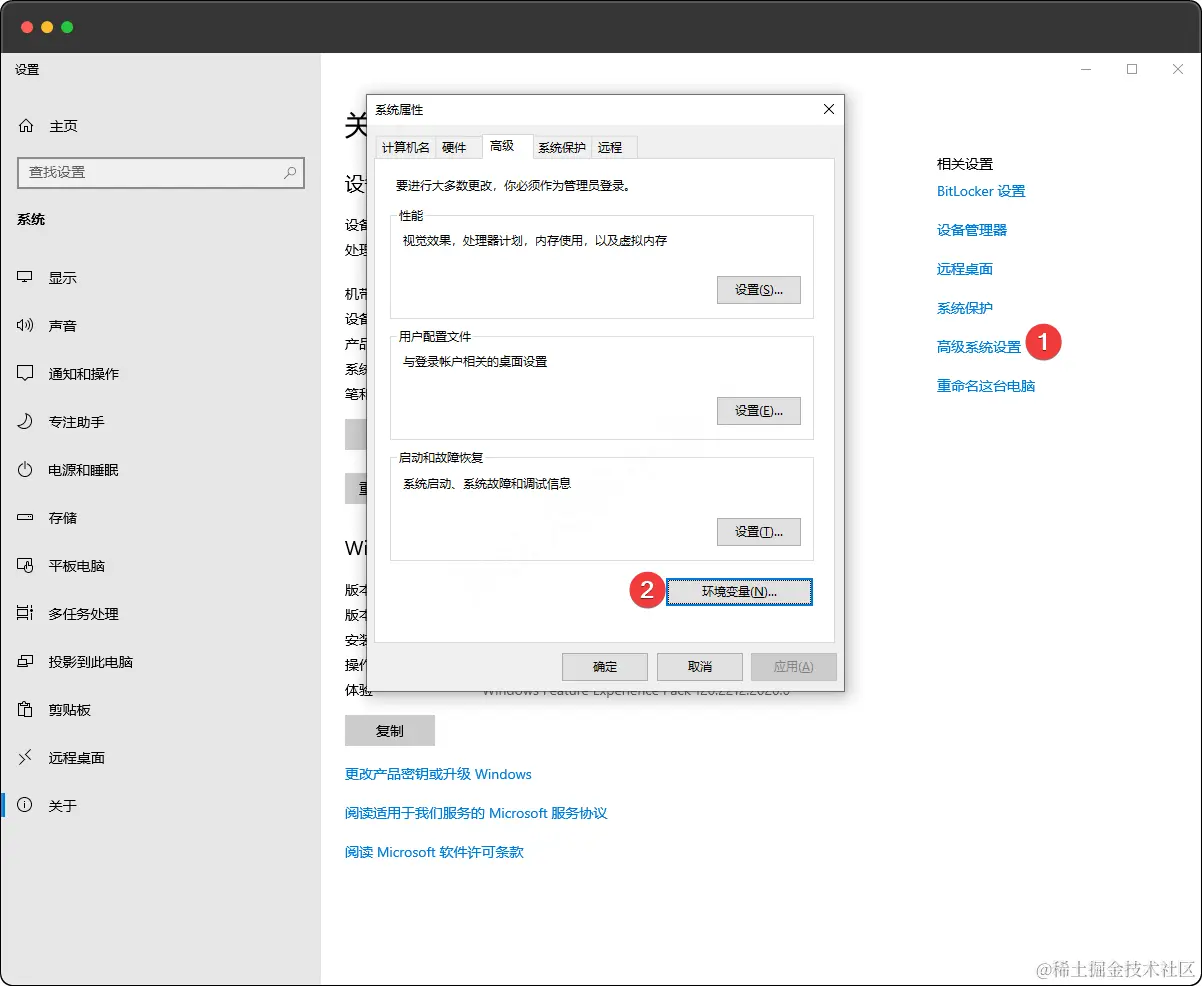Viewport: 1202px width, 986px height.
Task: Open startup and recovery 设置(T) button
Action: 759,532
